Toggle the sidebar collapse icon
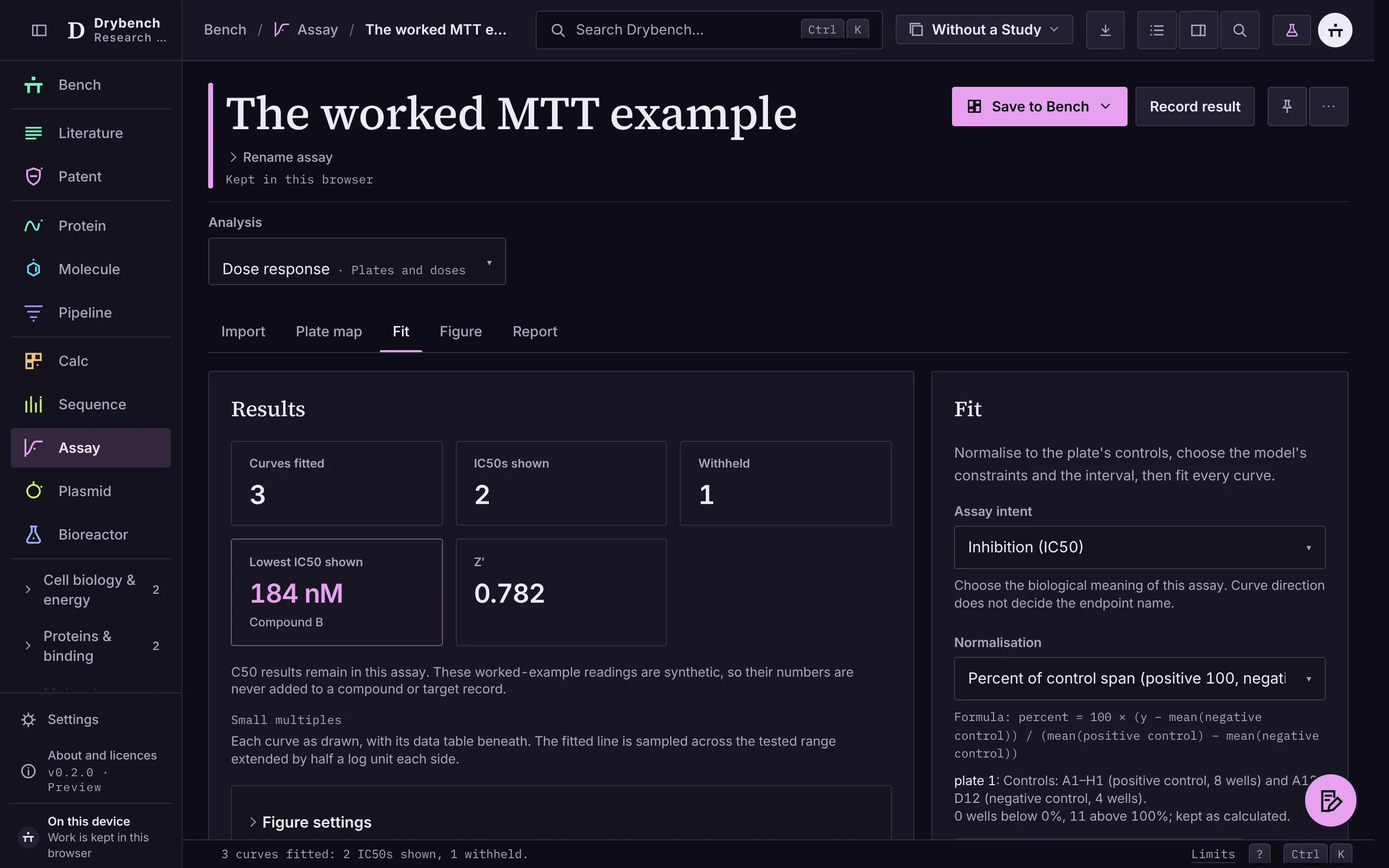This screenshot has height=868, width=1389. point(39,30)
